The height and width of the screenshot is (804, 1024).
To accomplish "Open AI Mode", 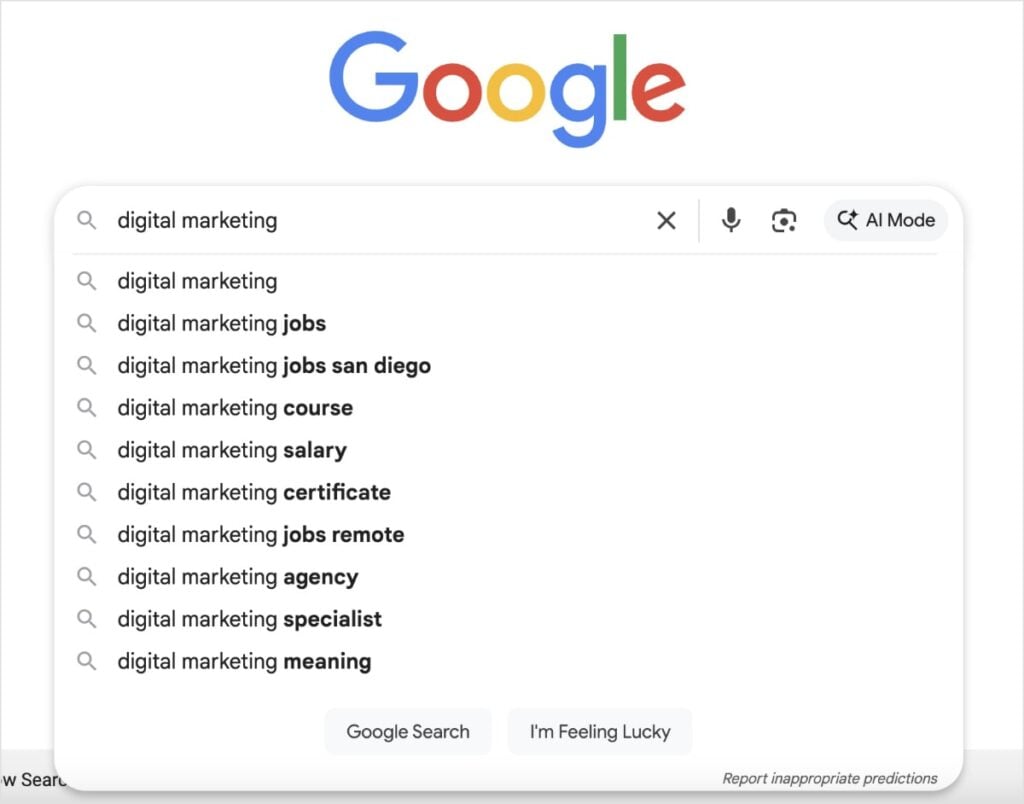I will (886, 220).
